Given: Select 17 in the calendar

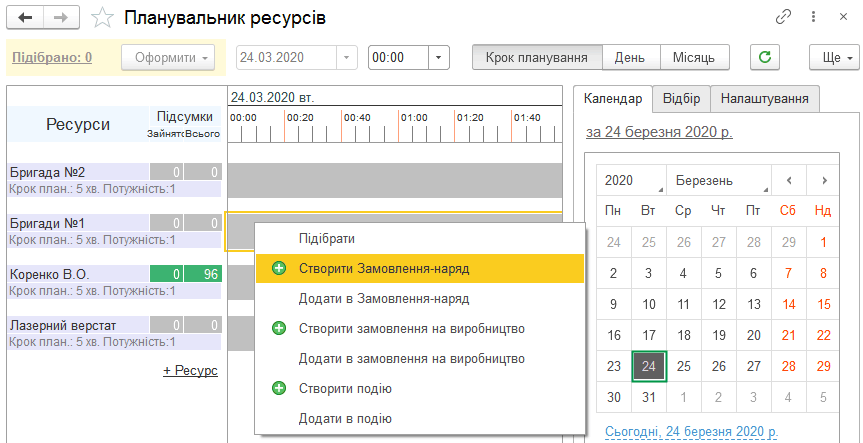Looking at the screenshot, I should point(649,335).
